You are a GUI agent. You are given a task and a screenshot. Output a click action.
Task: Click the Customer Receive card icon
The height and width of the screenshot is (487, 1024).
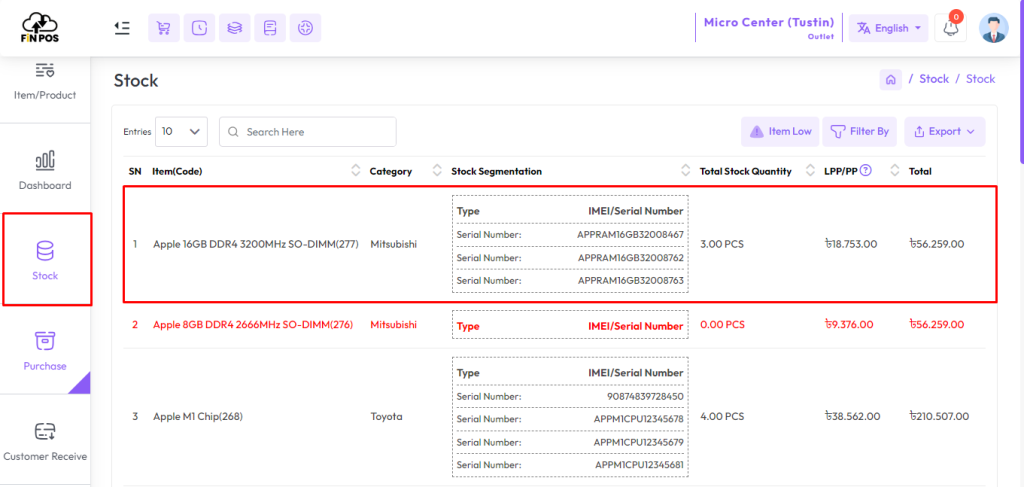click(x=45, y=431)
